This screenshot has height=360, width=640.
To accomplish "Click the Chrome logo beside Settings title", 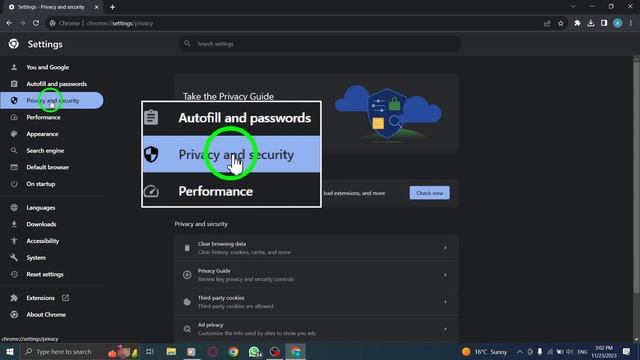I will (13, 44).
